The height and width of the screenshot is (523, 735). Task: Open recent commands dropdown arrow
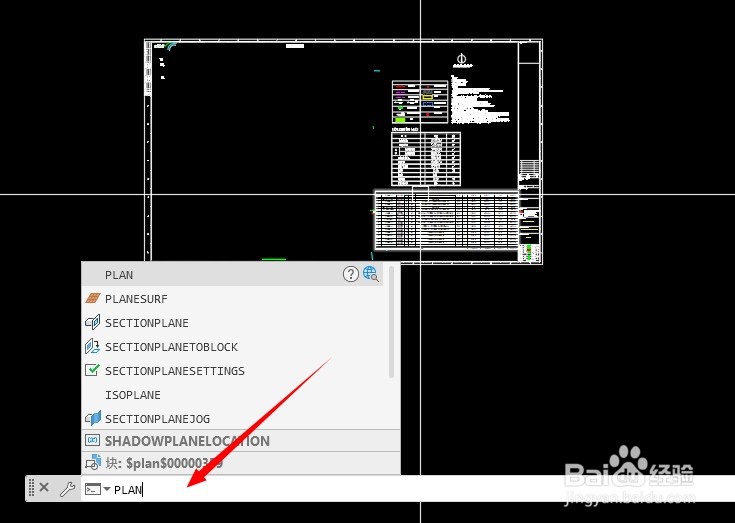107,489
